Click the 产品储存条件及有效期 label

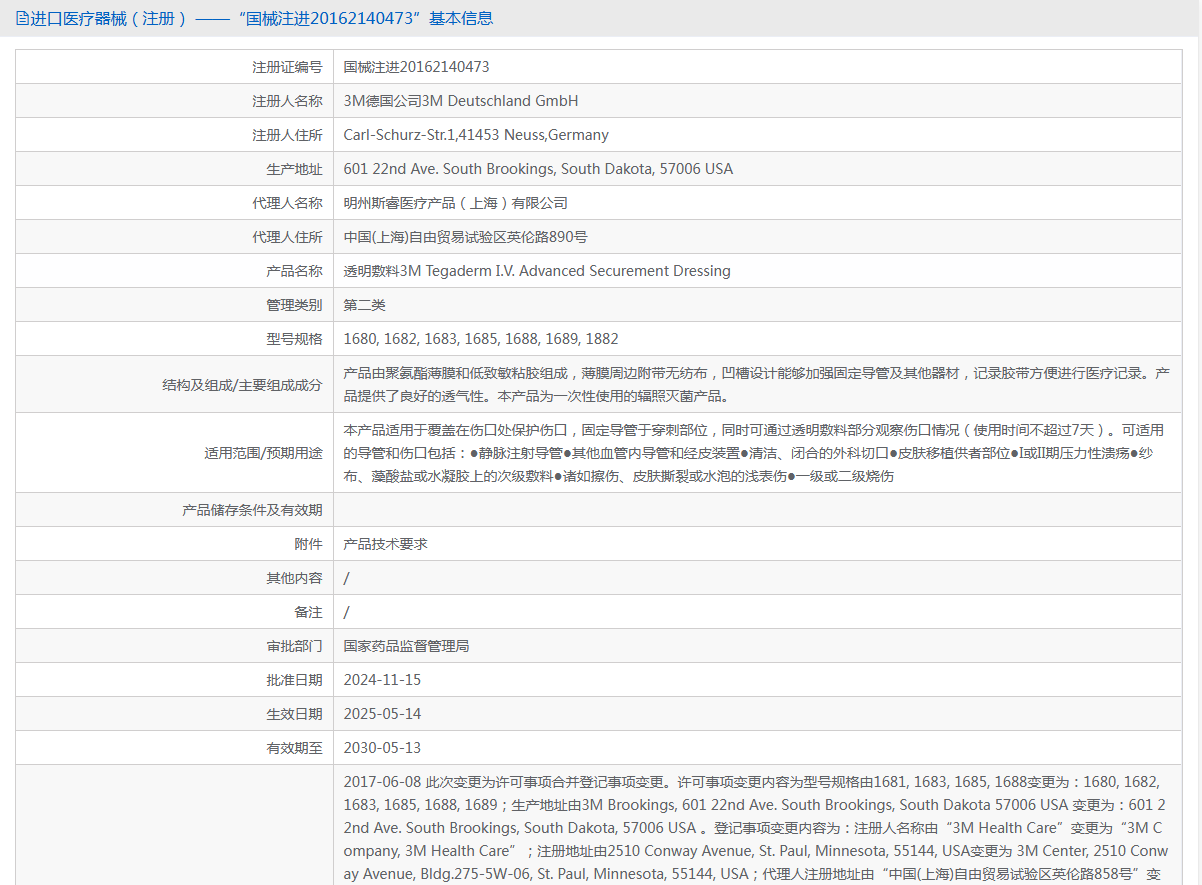[x=252, y=510]
